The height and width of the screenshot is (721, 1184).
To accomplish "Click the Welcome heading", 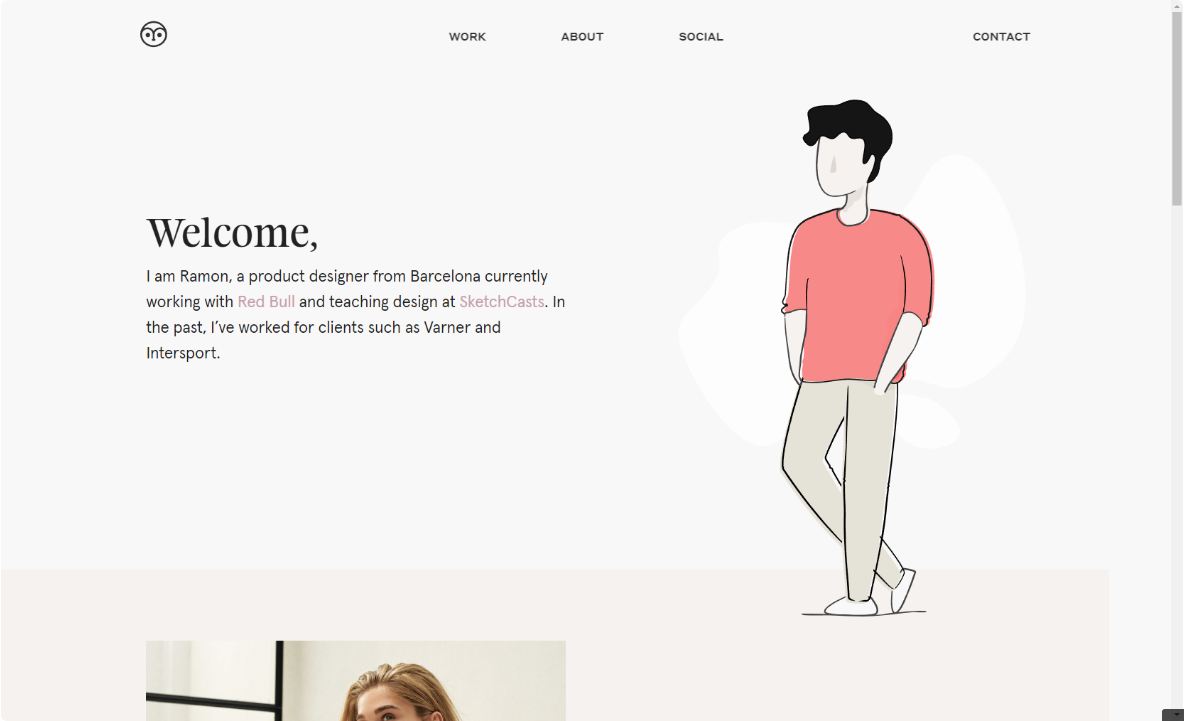I will (x=232, y=232).
